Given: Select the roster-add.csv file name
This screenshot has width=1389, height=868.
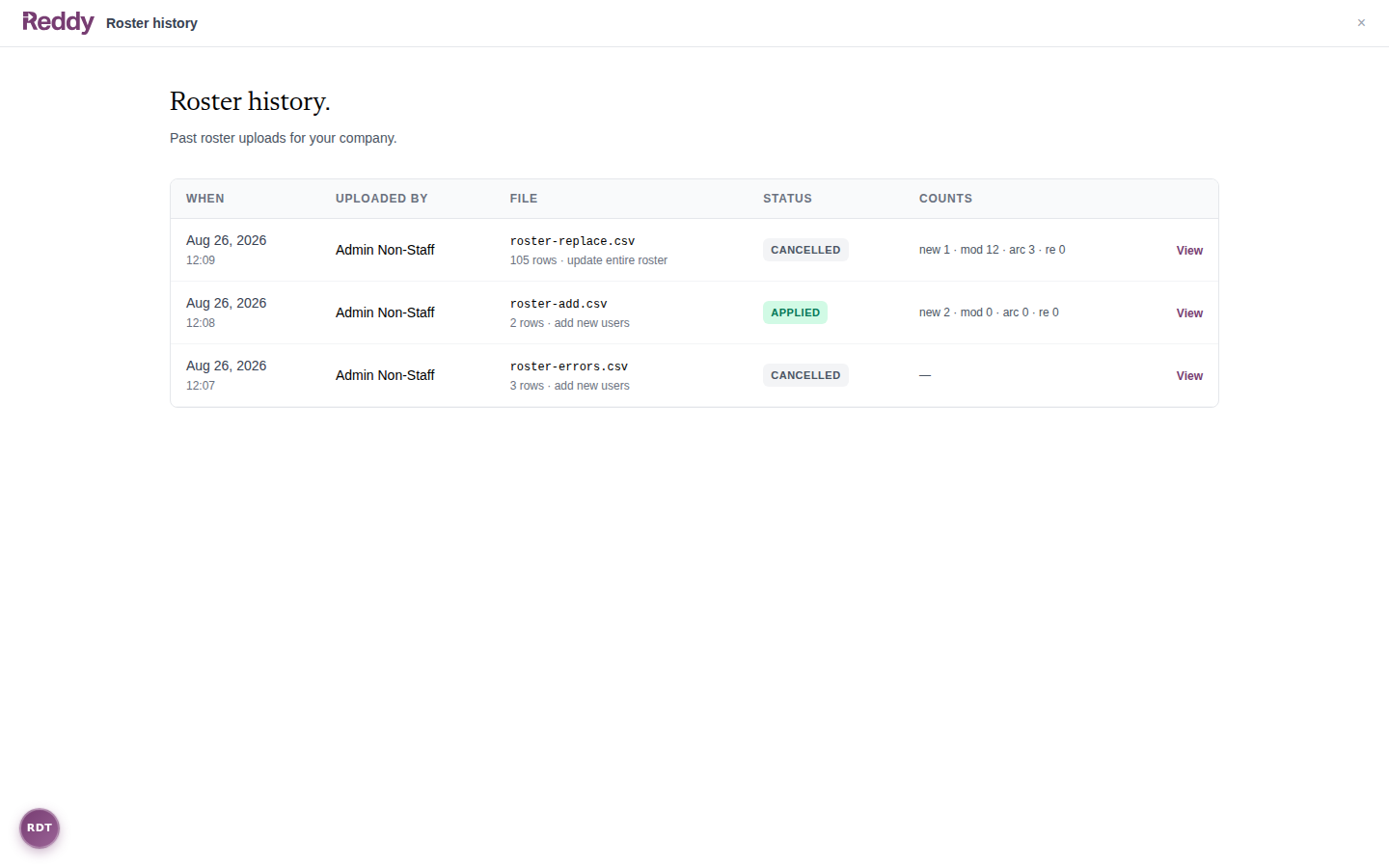Looking at the screenshot, I should point(558,304).
